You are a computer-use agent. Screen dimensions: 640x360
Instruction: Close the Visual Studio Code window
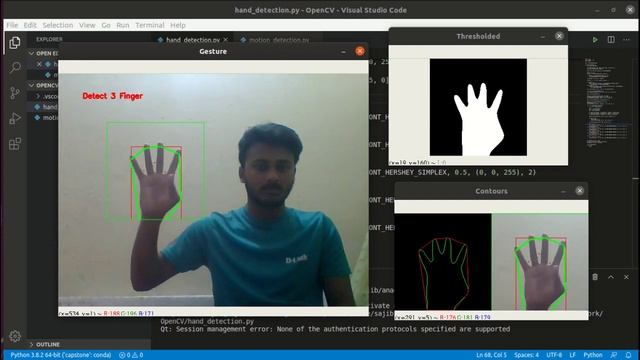pyautogui.click(x=630, y=10)
